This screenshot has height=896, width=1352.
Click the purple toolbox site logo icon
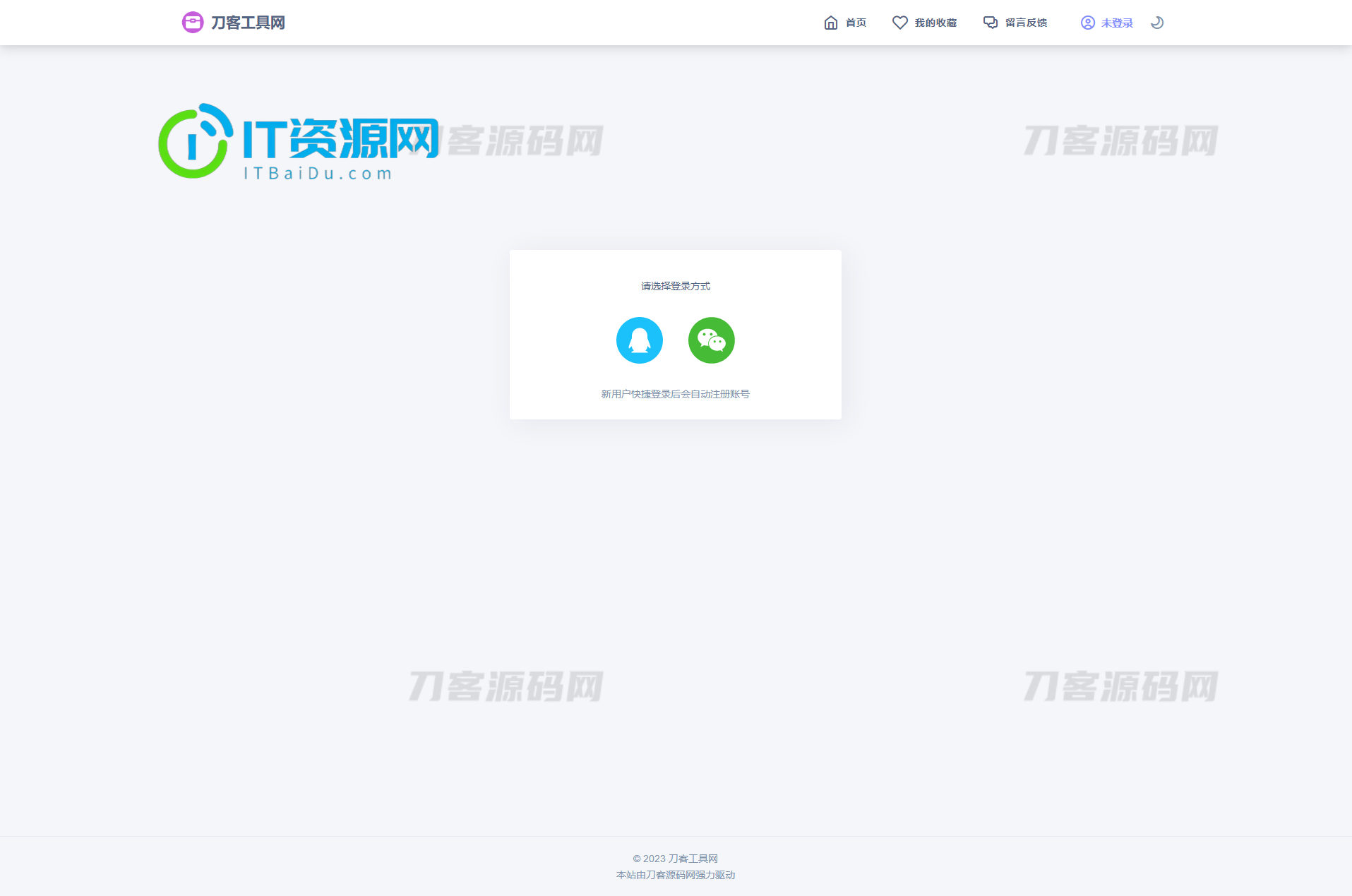[x=192, y=23]
